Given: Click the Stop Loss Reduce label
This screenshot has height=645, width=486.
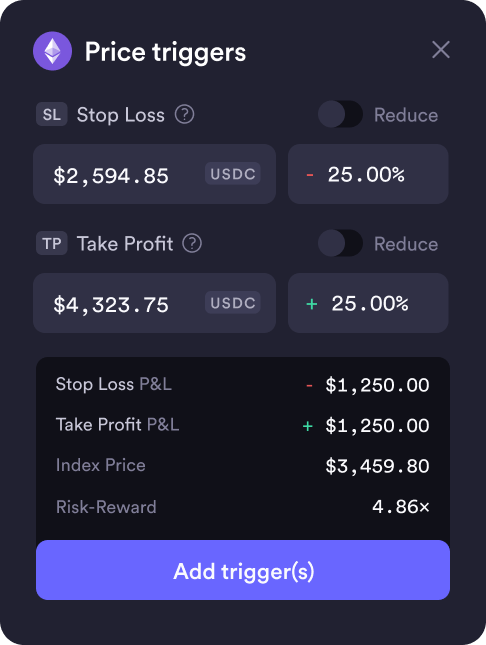Looking at the screenshot, I should (x=406, y=115).
